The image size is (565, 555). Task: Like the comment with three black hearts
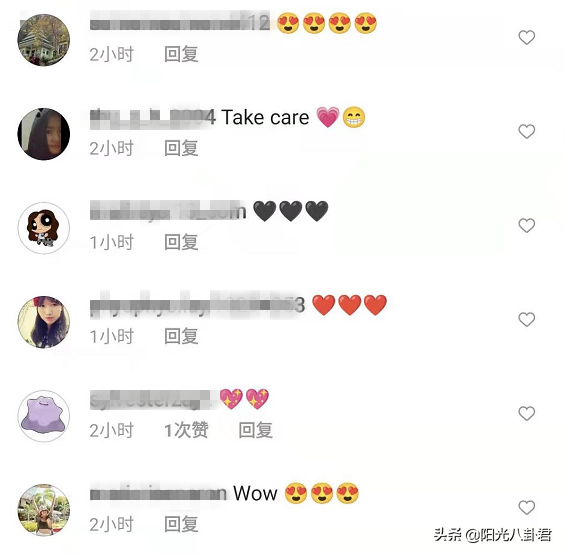point(526,226)
